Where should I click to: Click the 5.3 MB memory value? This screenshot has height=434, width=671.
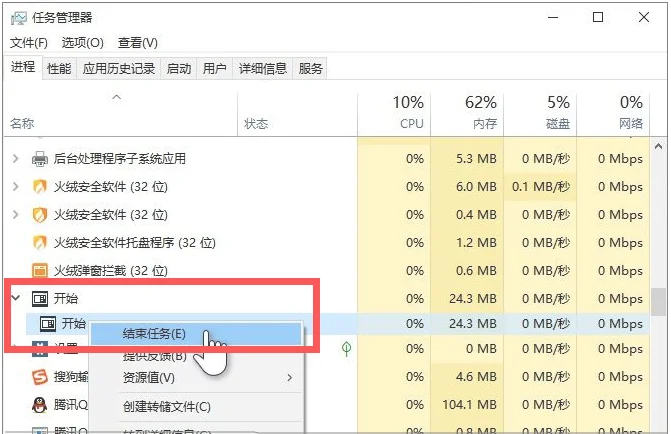476,159
